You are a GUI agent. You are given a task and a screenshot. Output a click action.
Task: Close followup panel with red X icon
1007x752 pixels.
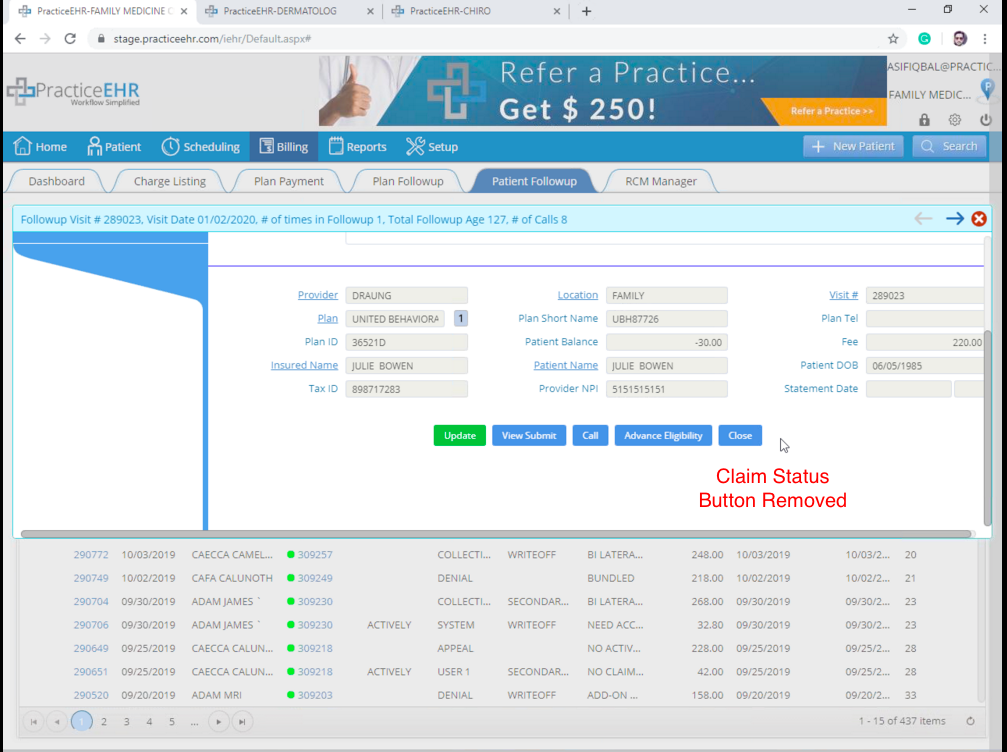(x=979, y=219)
